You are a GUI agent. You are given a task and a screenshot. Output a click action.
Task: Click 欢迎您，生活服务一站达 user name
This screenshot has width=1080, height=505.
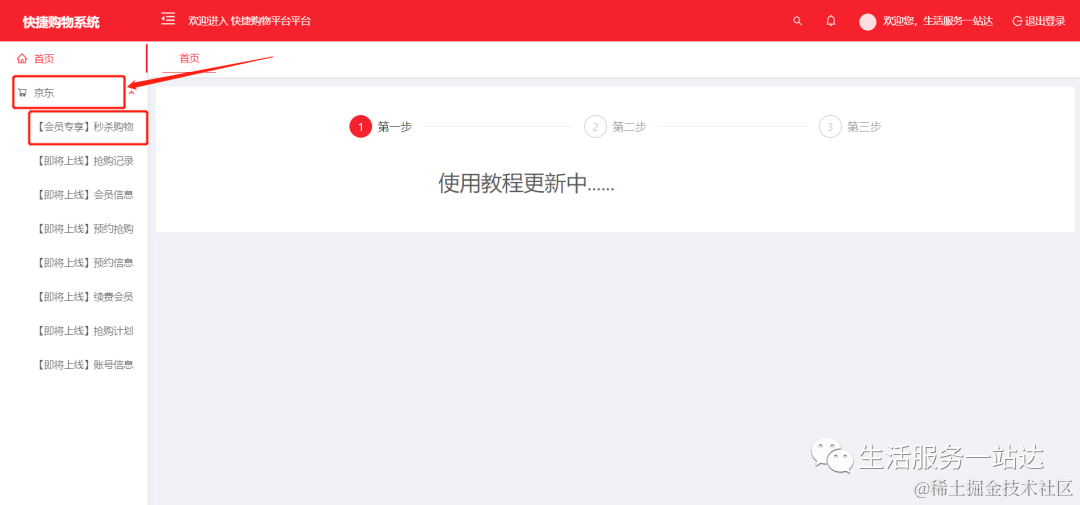click(x=938, y=21)
